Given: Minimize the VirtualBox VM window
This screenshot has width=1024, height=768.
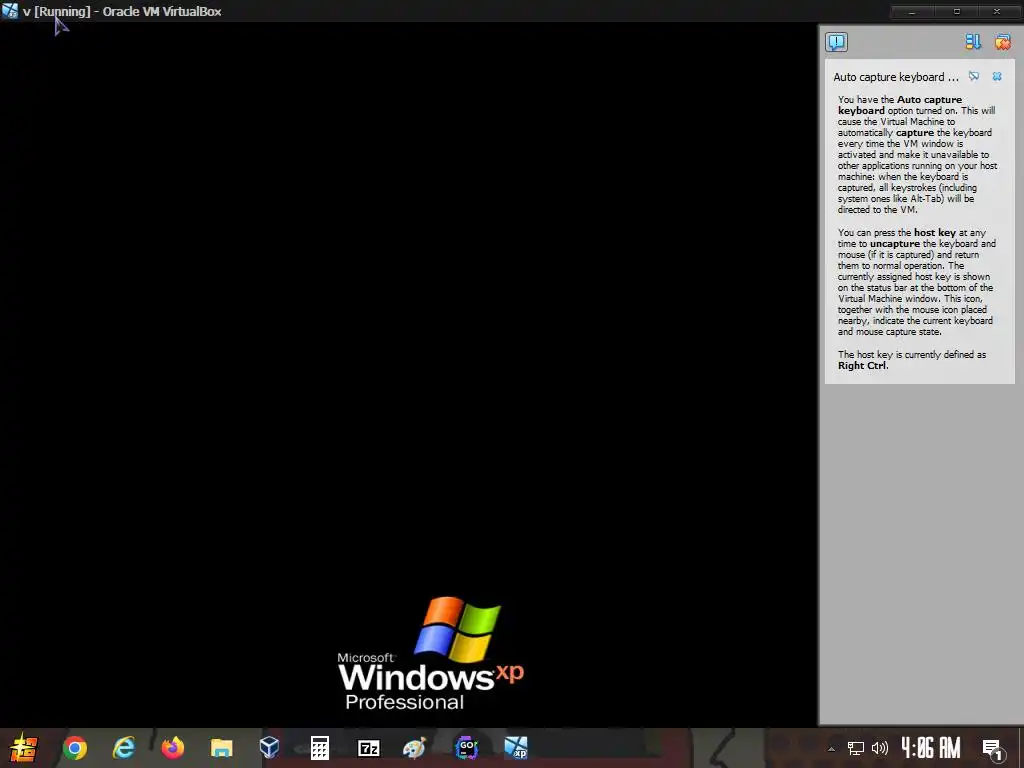Looking at the screenshot, I should 912,12.
